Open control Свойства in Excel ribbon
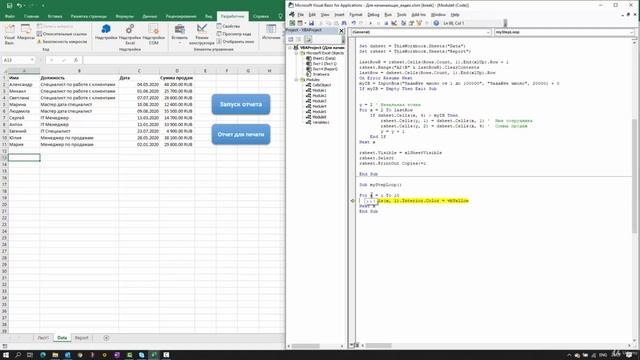The width and height of the screenshot is (640, 360). [228, 26]
